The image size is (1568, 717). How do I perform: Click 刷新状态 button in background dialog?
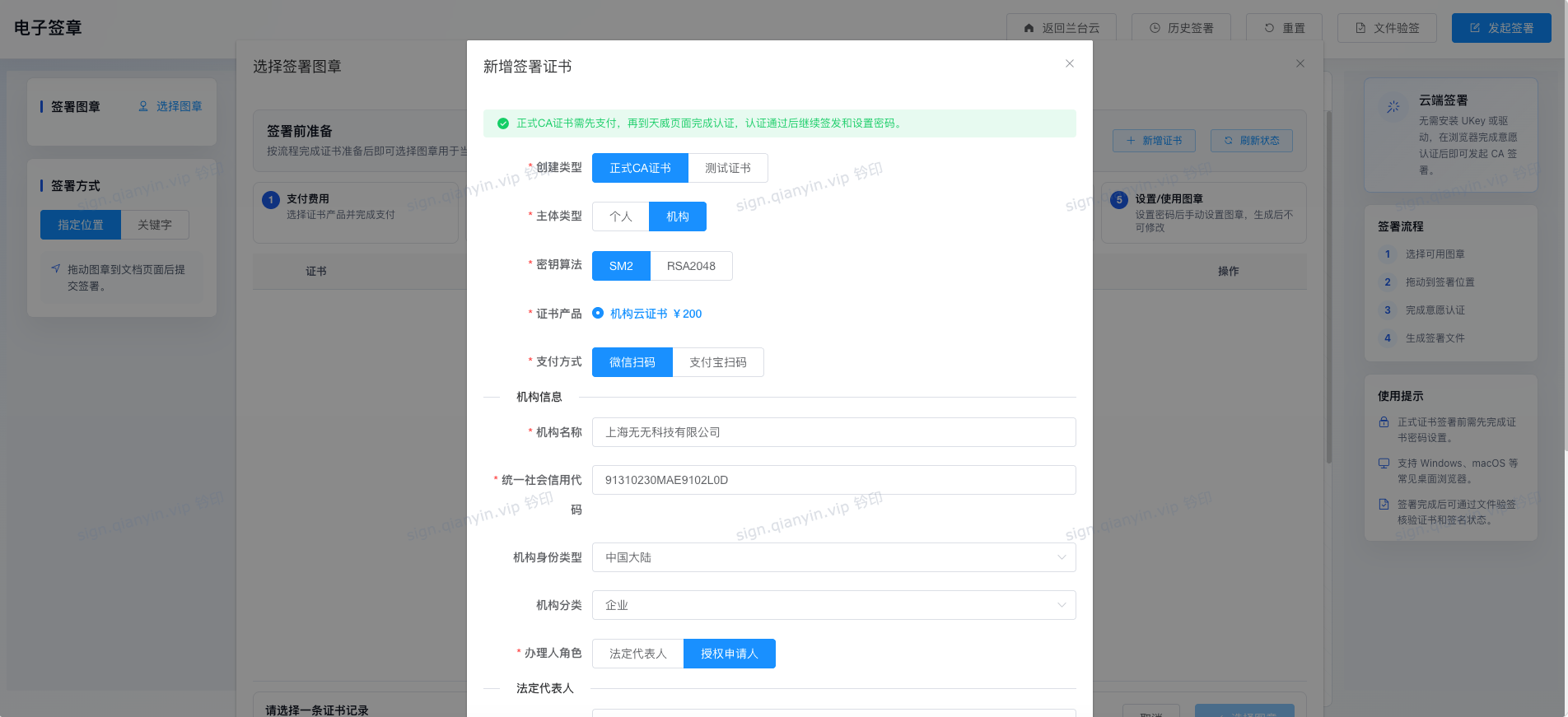[1252, 141]
